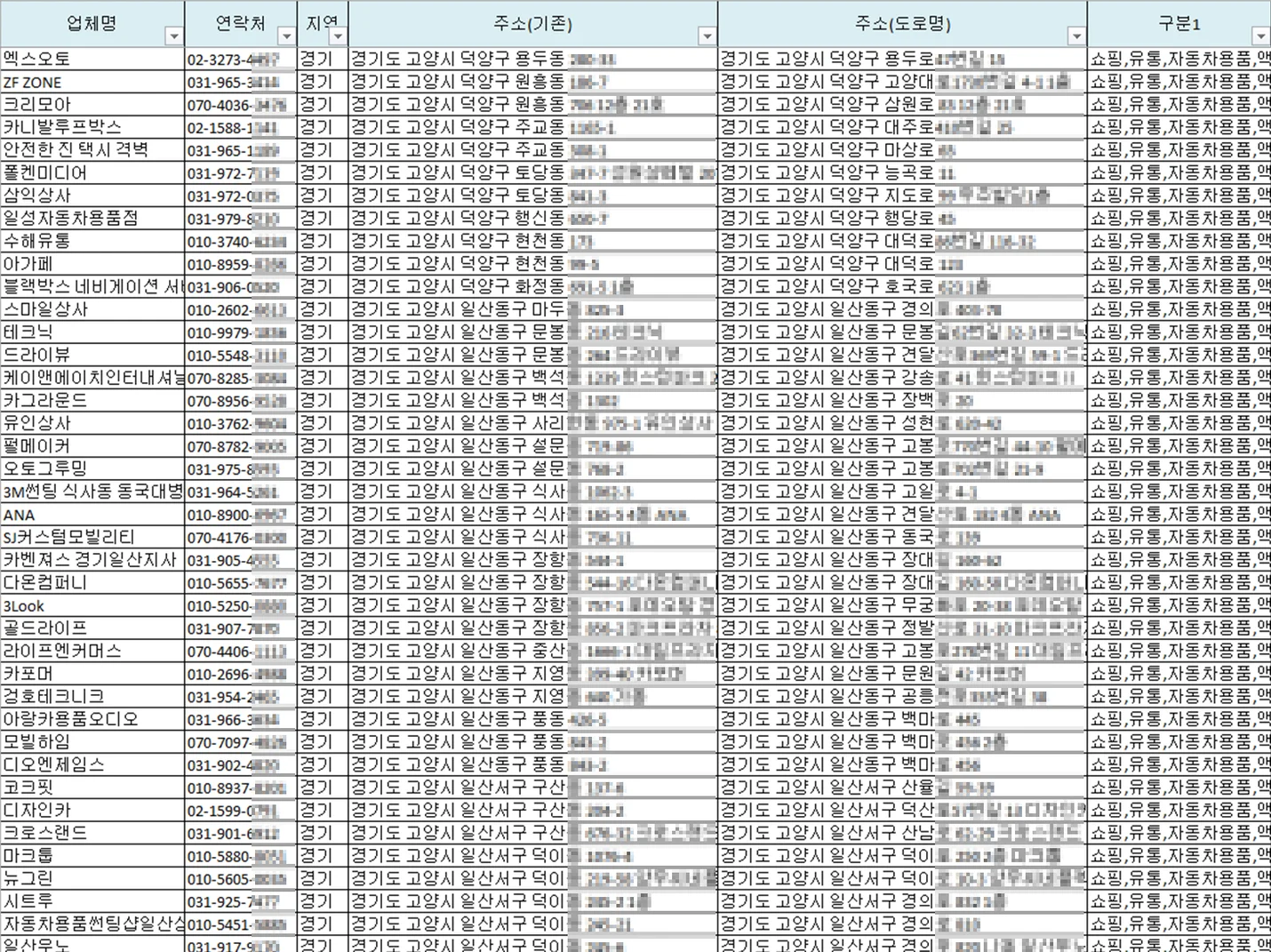Click the 구분1 cell in 카포머 row
1271x952 pixels.
[1179, 674]
